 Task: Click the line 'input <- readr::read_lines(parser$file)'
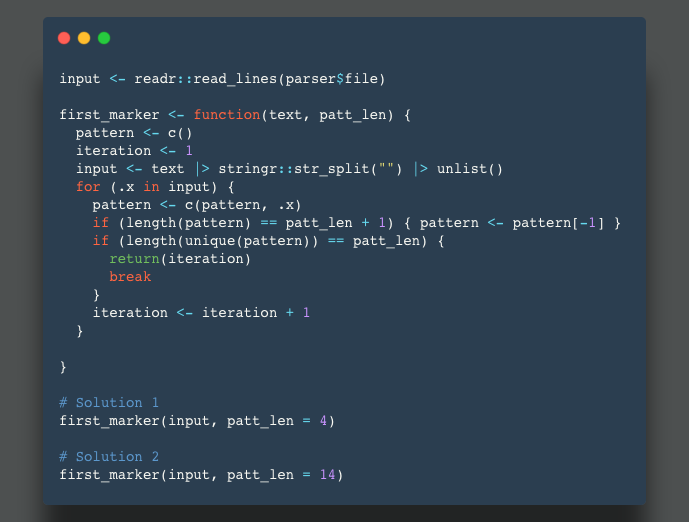click(x=222, y=79)
